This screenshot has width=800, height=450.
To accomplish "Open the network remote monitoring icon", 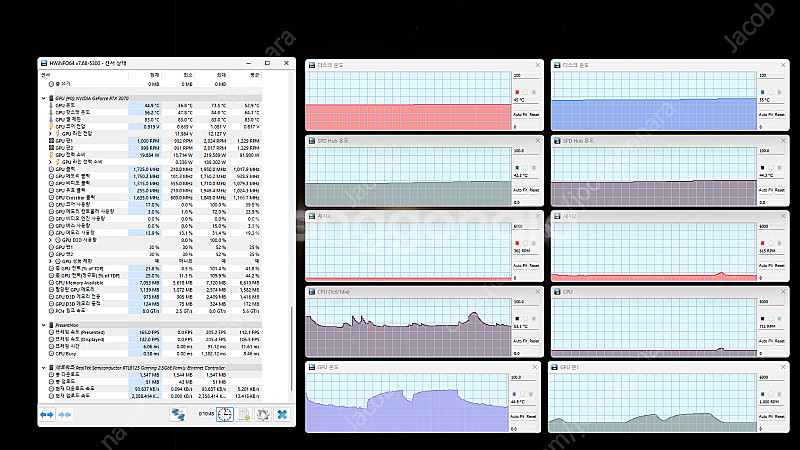I will [178, 413].
